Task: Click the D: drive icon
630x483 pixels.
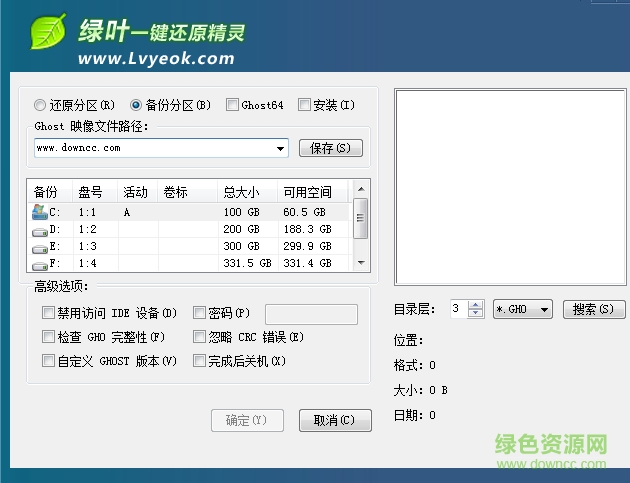Action: point(40,232)
